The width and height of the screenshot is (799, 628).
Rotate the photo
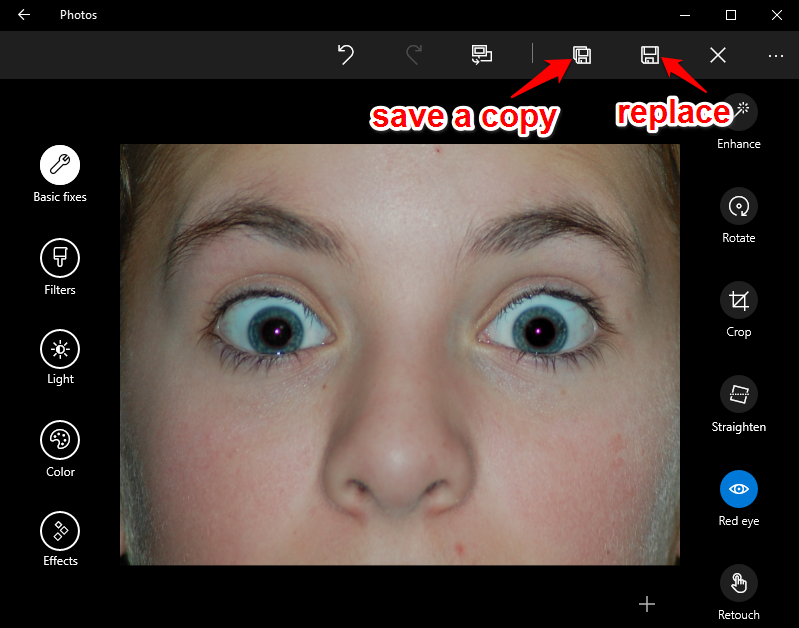click(x=739, y=206)
